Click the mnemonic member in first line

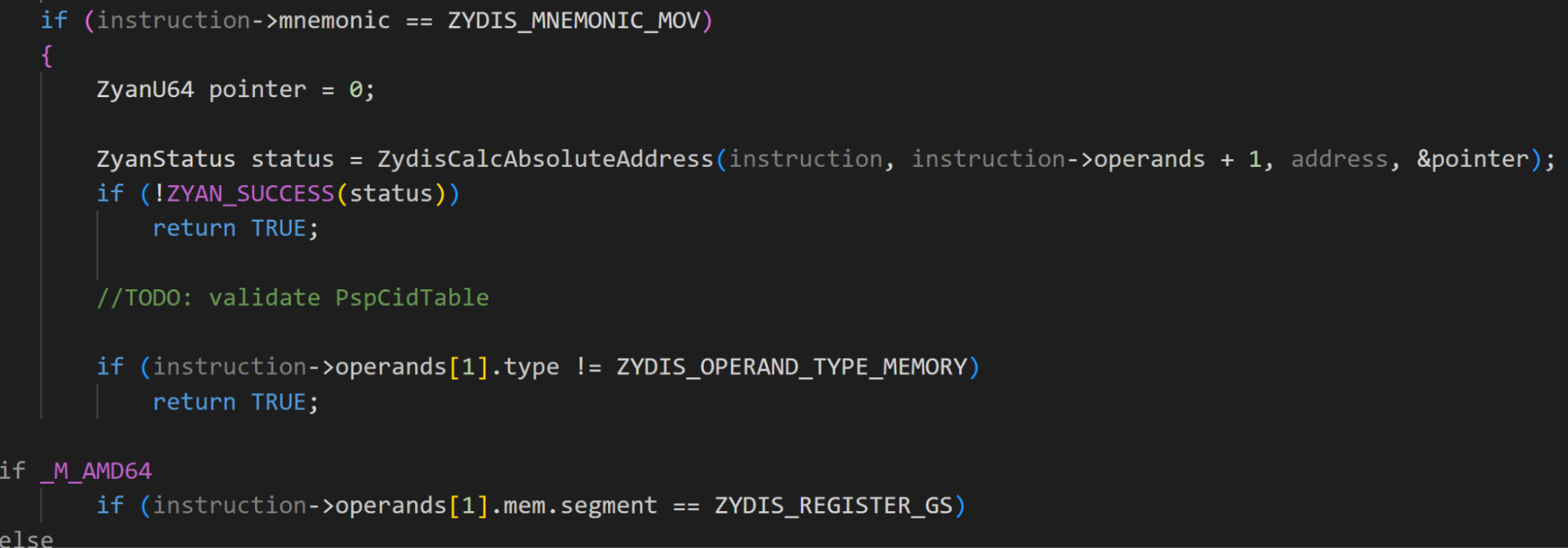coord(334,20)
